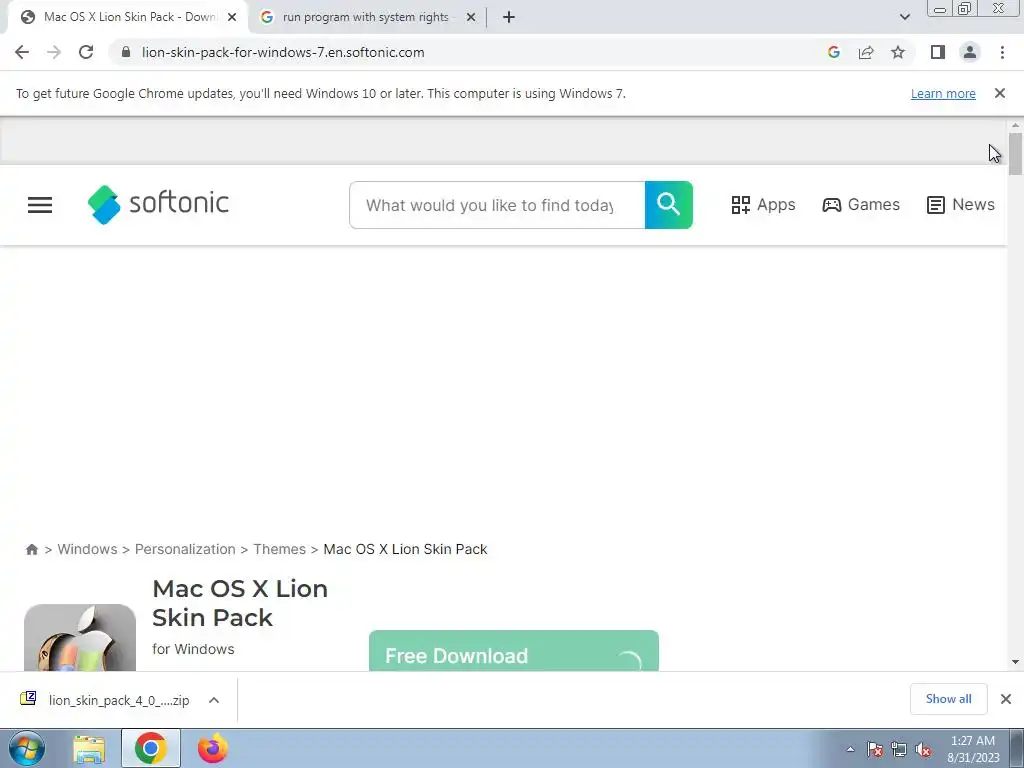Open Action Center flag icon
This screenshot has height=768, width=1024.
875,750
